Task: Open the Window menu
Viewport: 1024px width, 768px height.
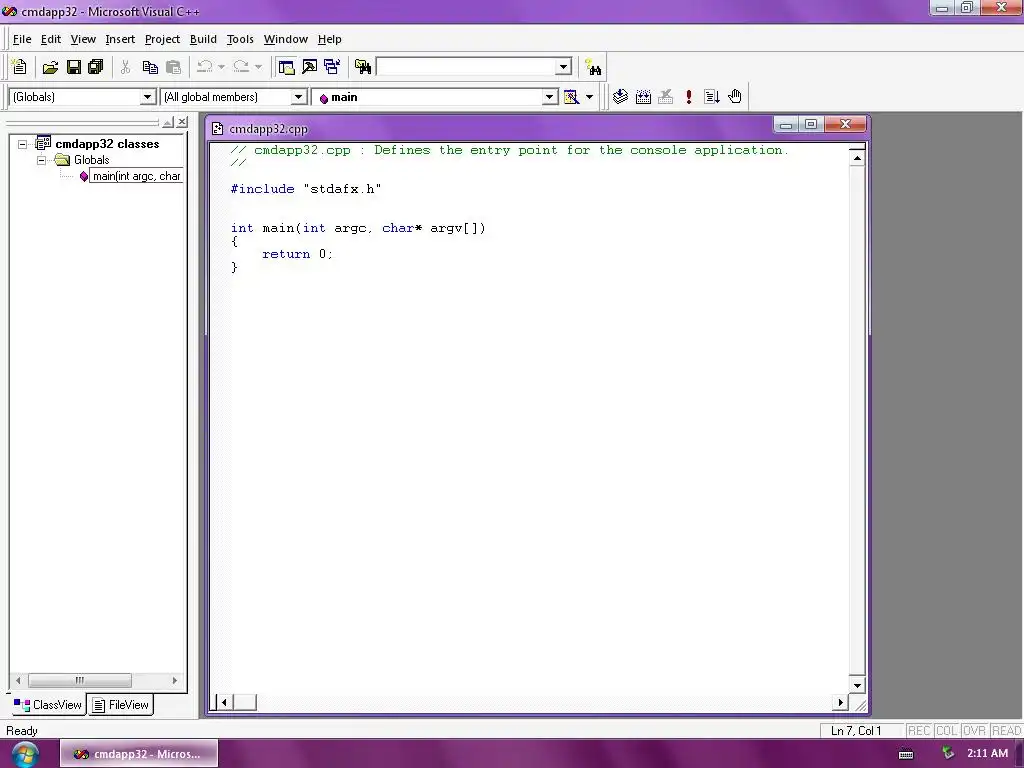Action: click(285, 39)
